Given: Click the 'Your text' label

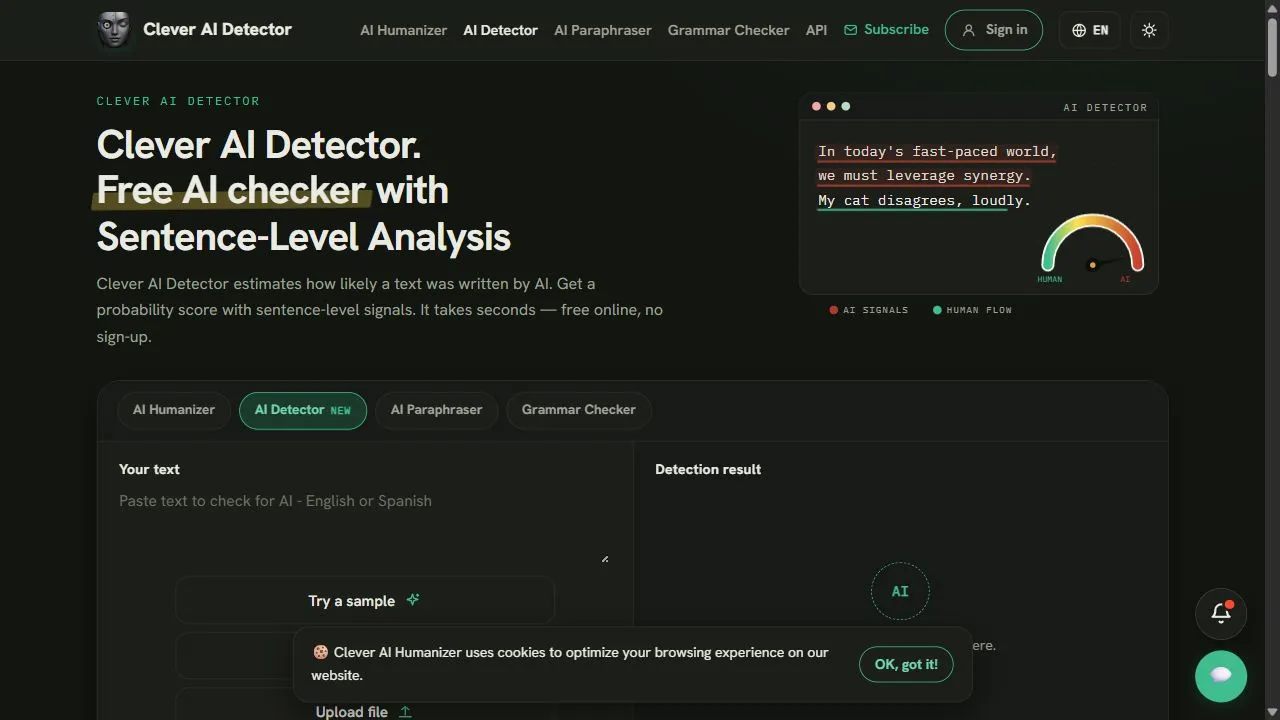Looking at the screenshot, I should click(x=149, y=469).
